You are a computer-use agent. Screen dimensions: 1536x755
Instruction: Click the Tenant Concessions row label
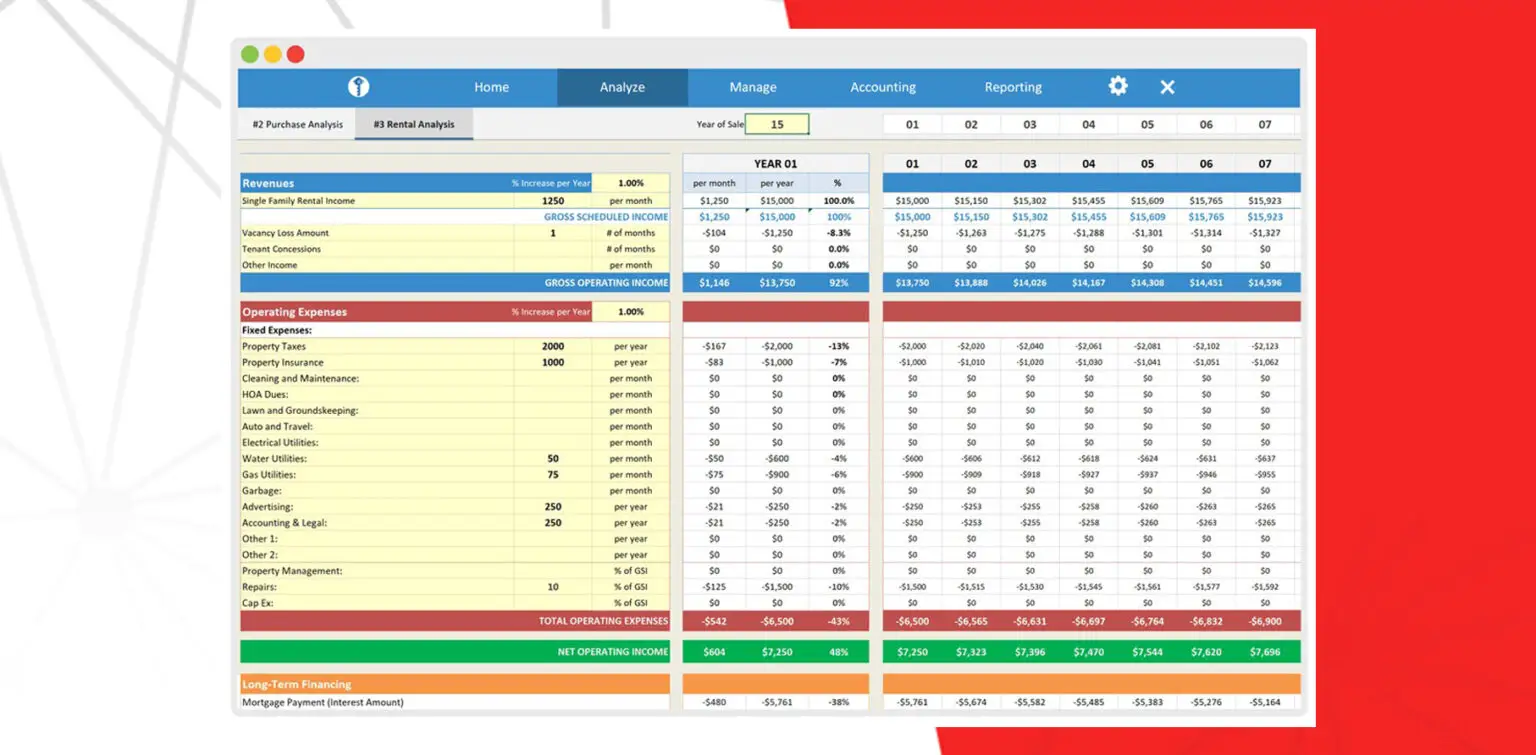281,249
